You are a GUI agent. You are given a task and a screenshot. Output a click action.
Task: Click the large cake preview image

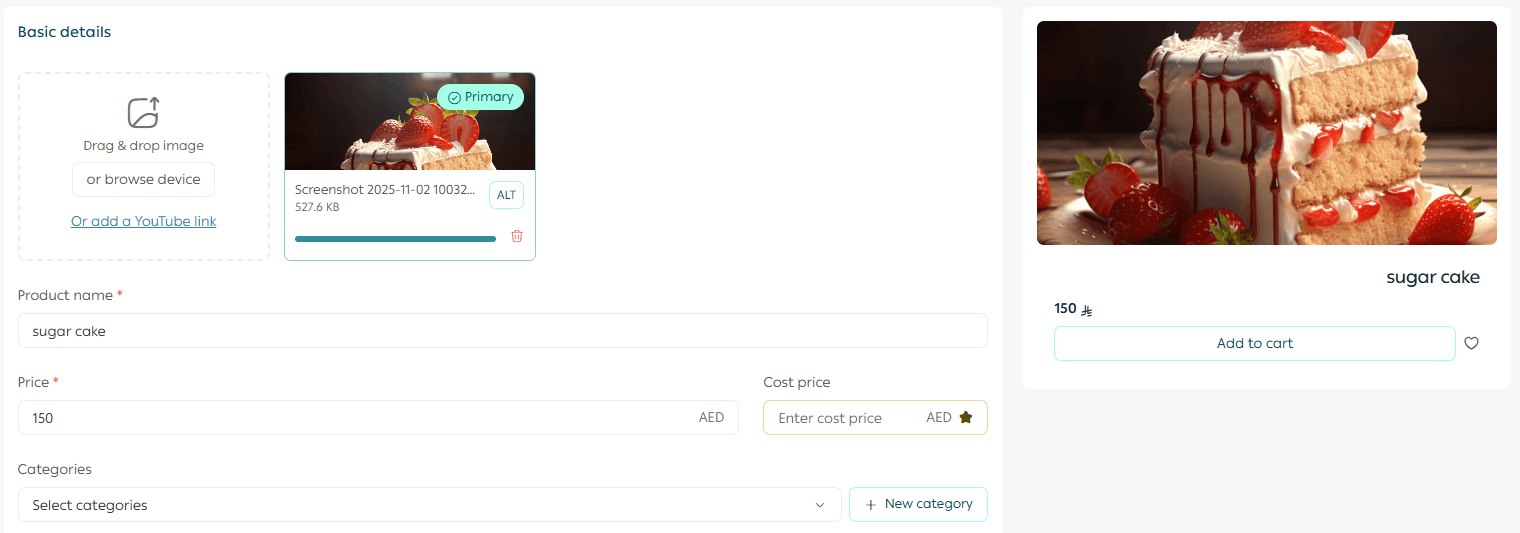(1266, 133)
